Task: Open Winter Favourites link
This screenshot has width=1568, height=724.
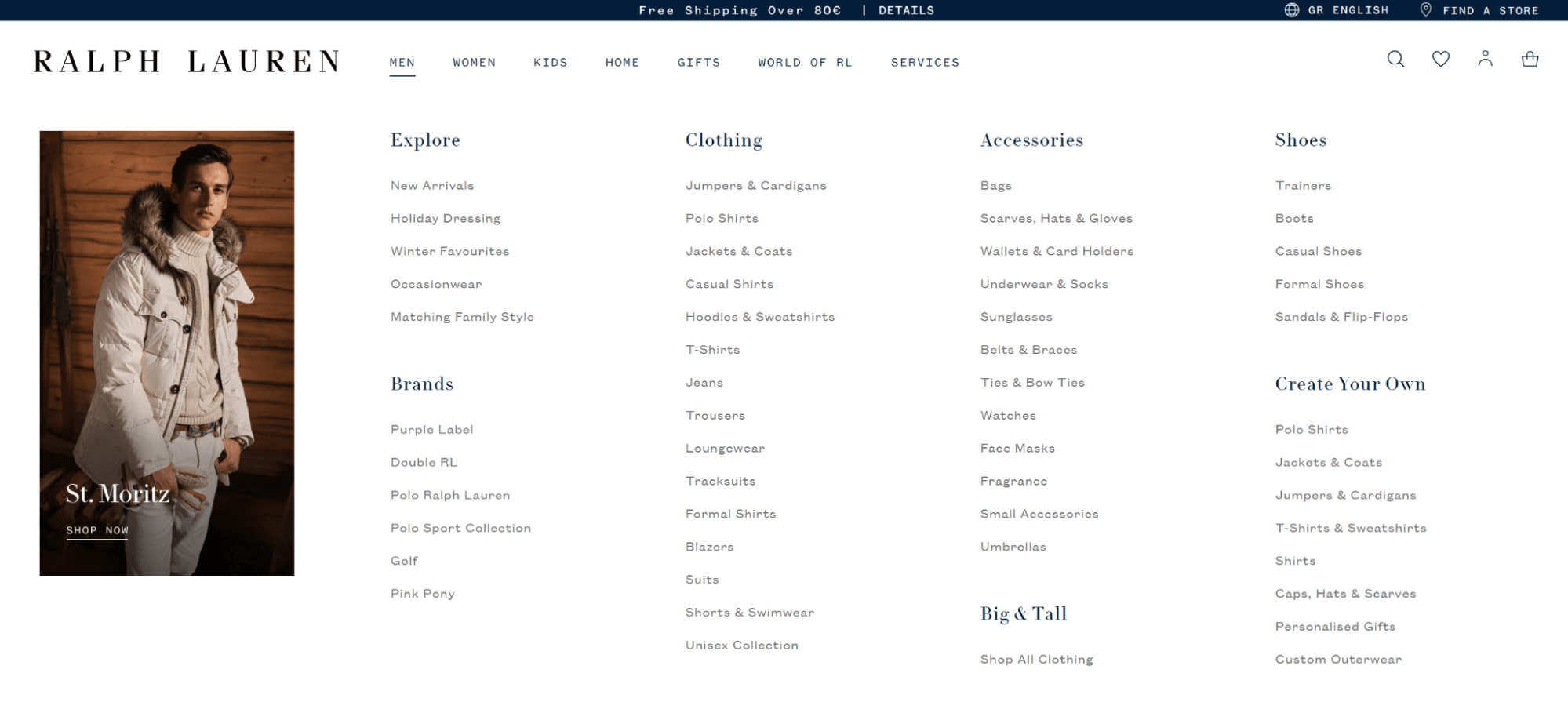Action: click(450, 251)
